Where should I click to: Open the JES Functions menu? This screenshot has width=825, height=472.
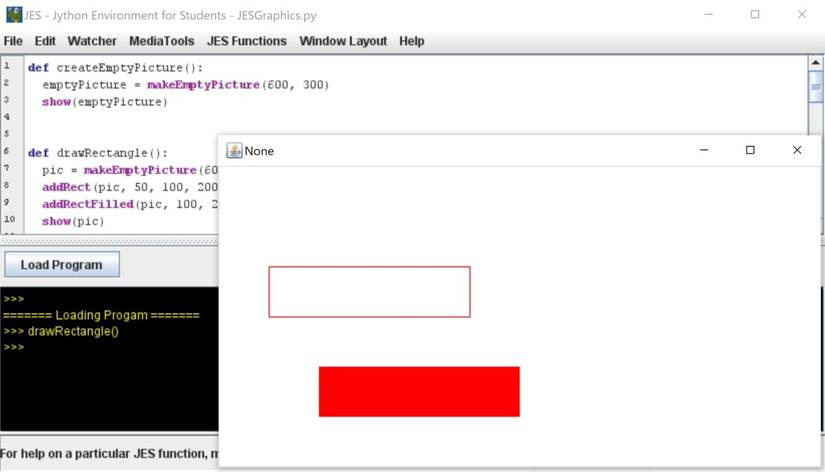[x=247, y=41]
